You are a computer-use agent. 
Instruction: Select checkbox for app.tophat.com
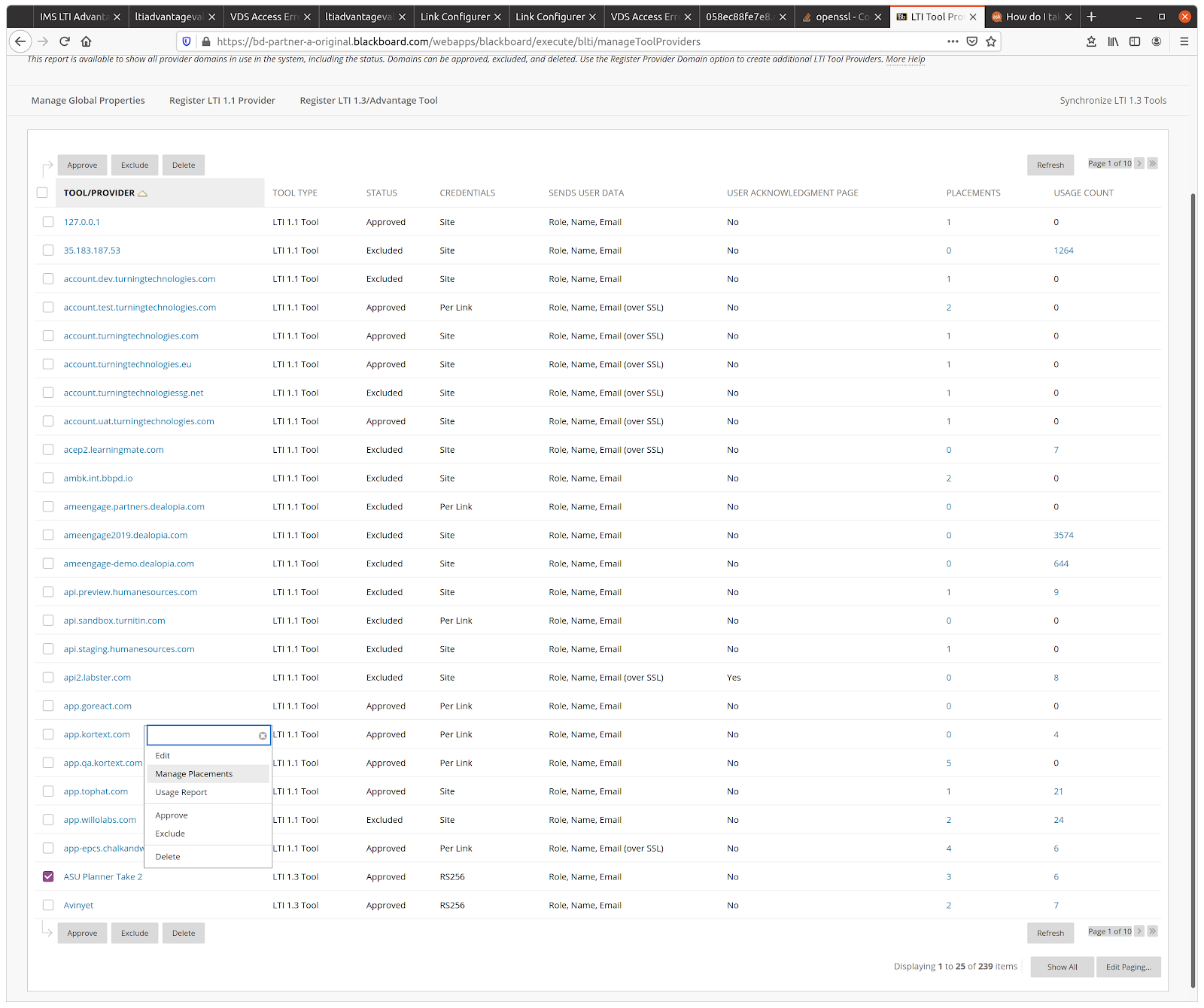(x=48, y=791)
